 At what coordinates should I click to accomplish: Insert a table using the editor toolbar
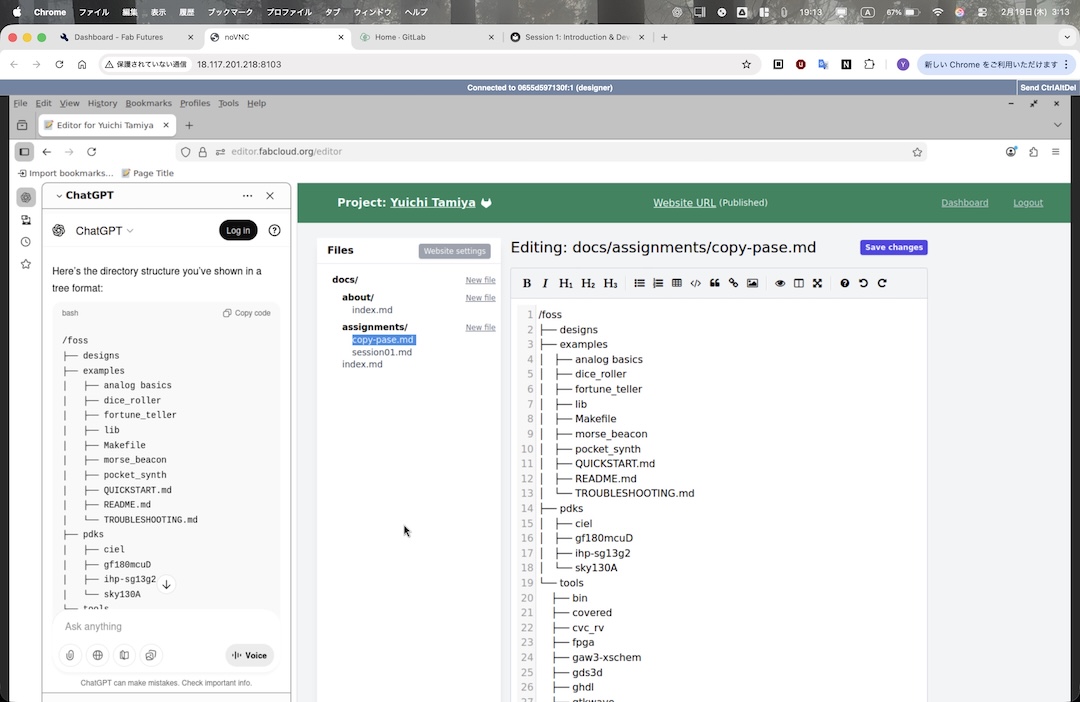677,283
